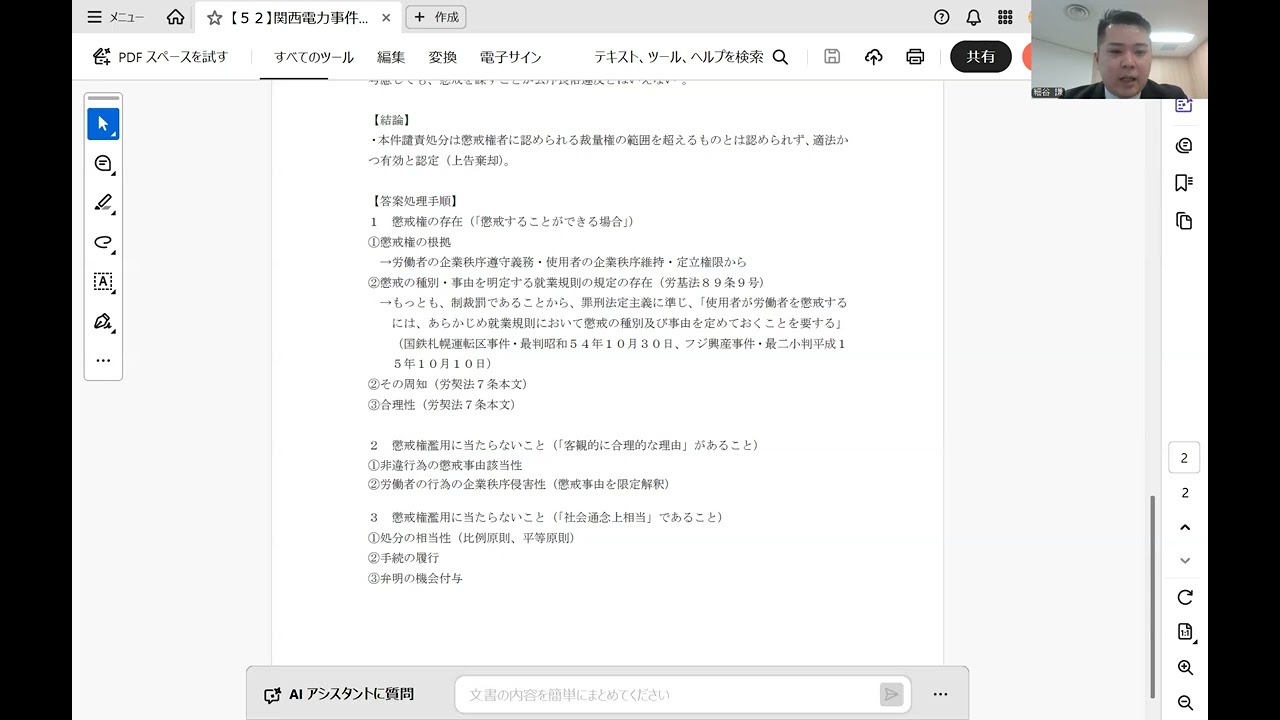
Task: Upload the file to cloud
Action: click(874, 57)
